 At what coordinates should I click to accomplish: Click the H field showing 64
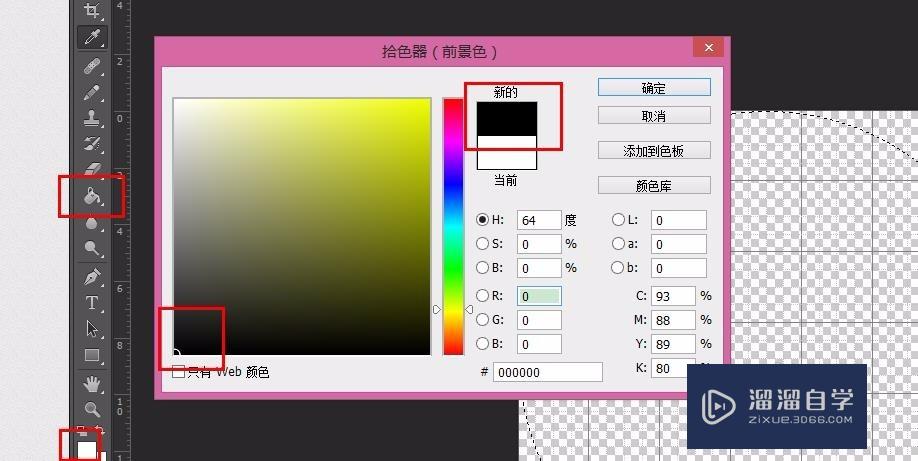pos(539,220)
